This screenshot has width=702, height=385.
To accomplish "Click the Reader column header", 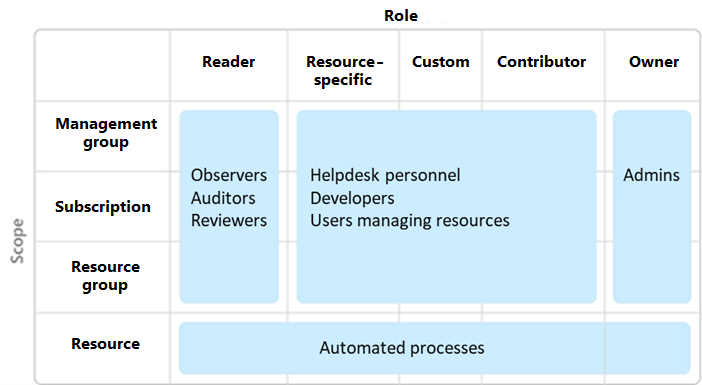I will pos(228,61).
